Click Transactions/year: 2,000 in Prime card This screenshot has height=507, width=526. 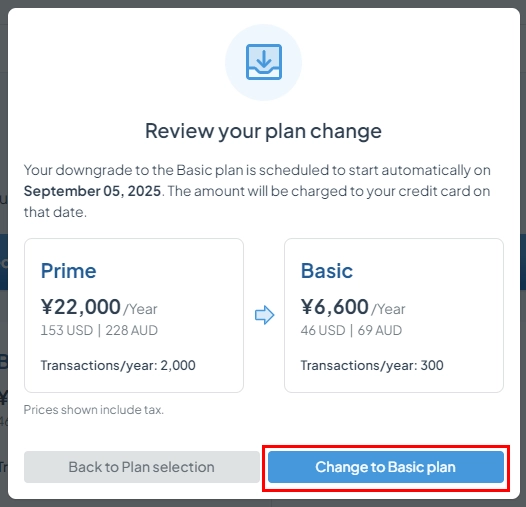[118, 365]
